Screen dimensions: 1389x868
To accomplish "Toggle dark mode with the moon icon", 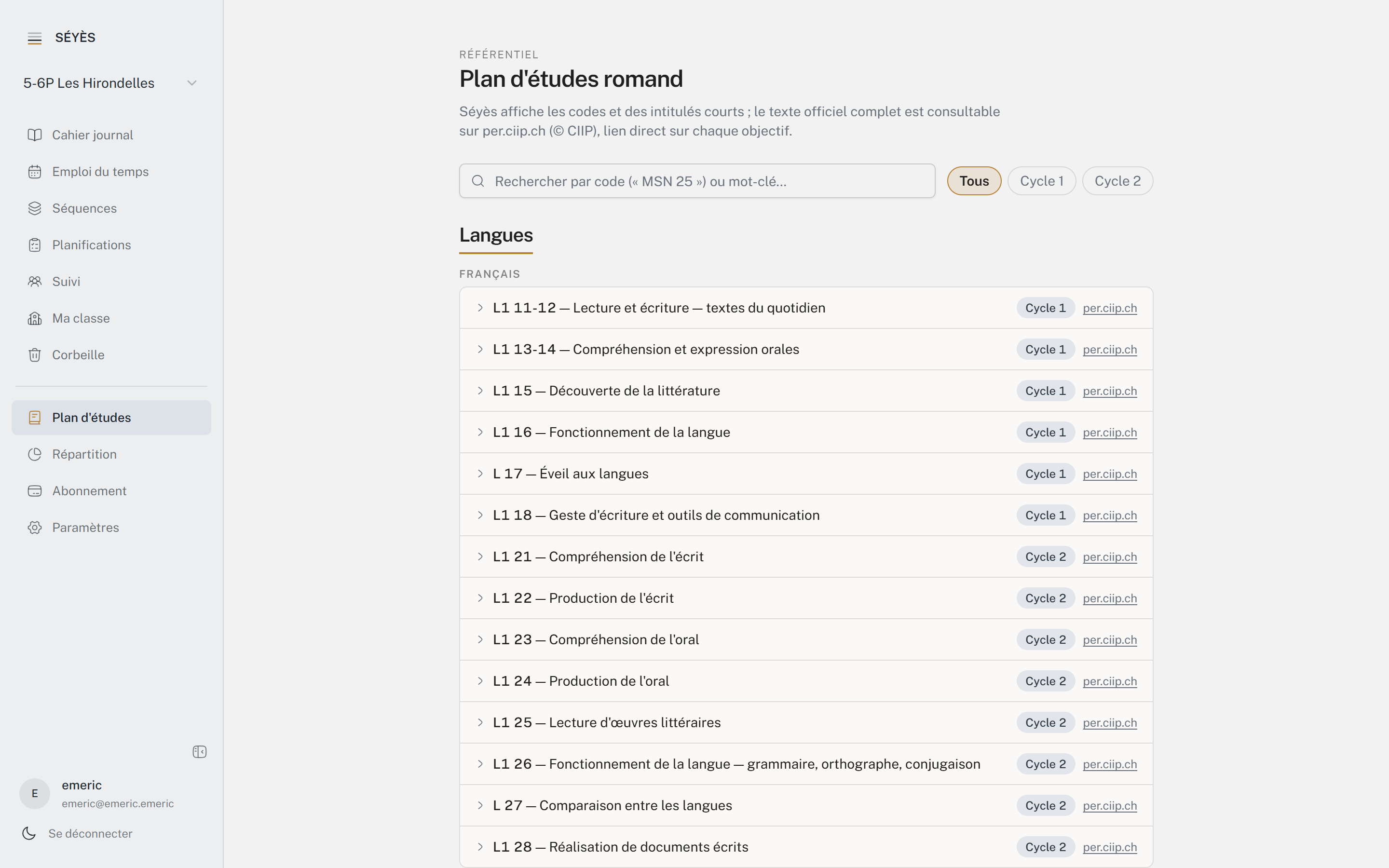I will [x=29, y=834].
